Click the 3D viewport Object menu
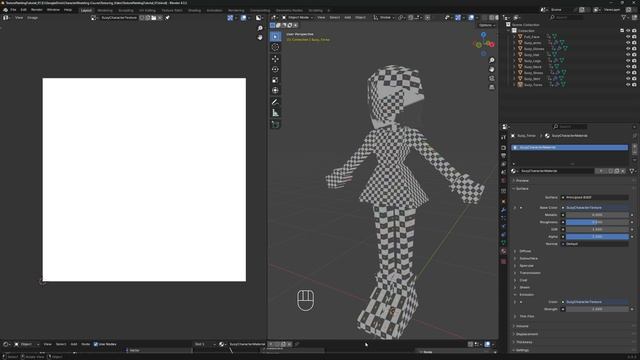 coord(360,18)
